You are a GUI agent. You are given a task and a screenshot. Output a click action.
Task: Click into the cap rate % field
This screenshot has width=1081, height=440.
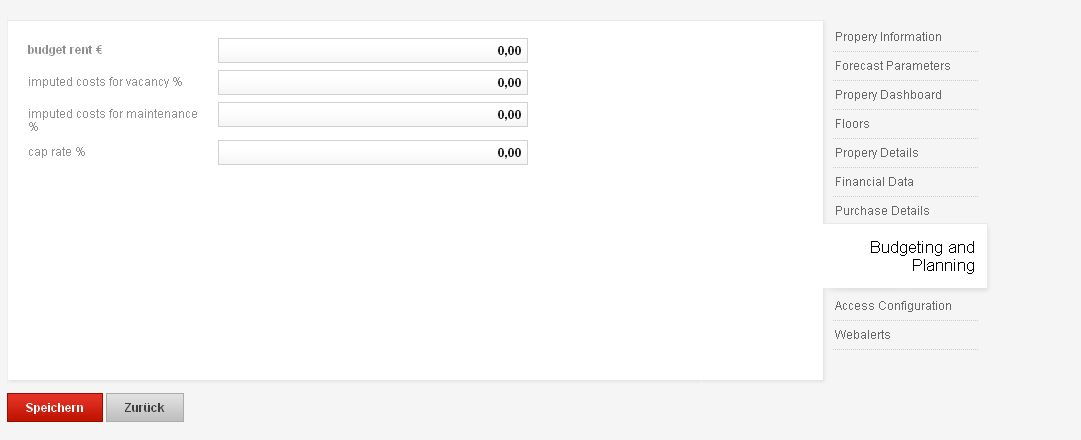[x=372, y=153]
